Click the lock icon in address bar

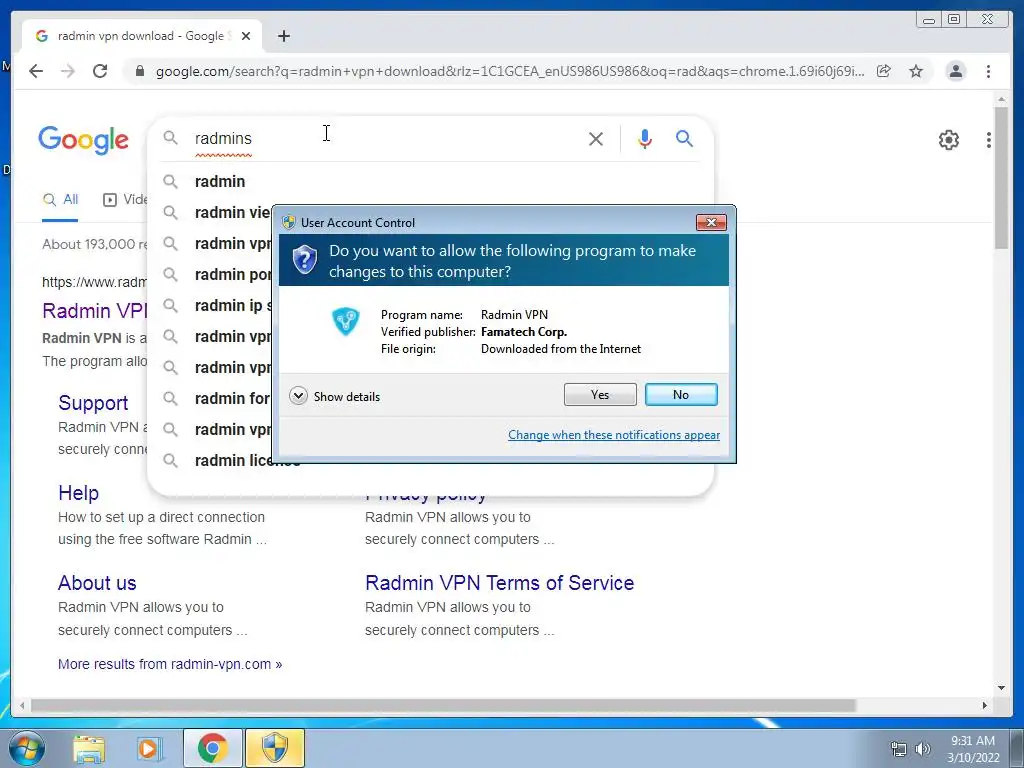coord(139,71)
